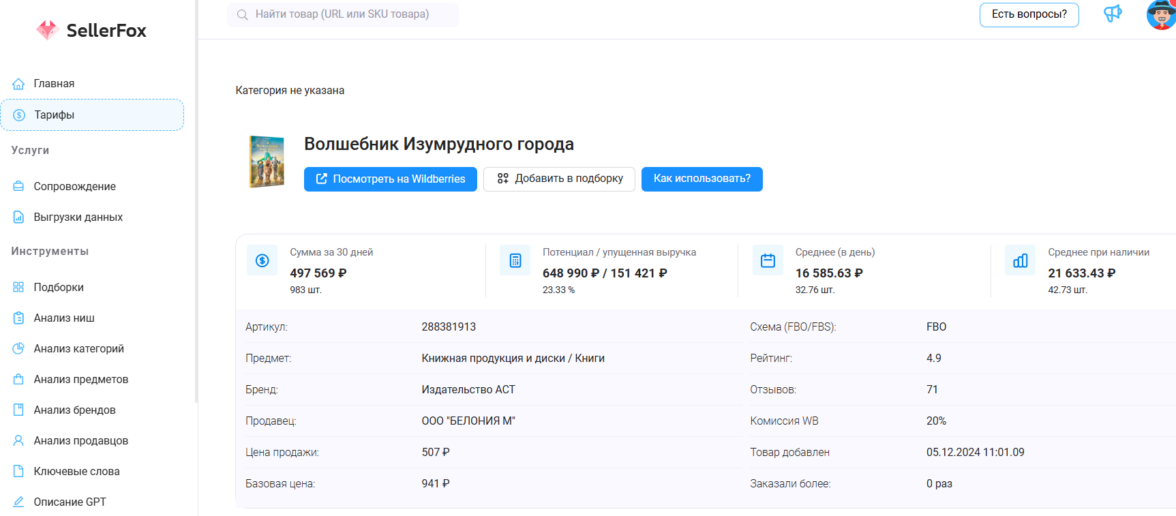1176x516 pixels.
Task: Select Тарифы in the sidebar
Action: (x=54, y=115)
